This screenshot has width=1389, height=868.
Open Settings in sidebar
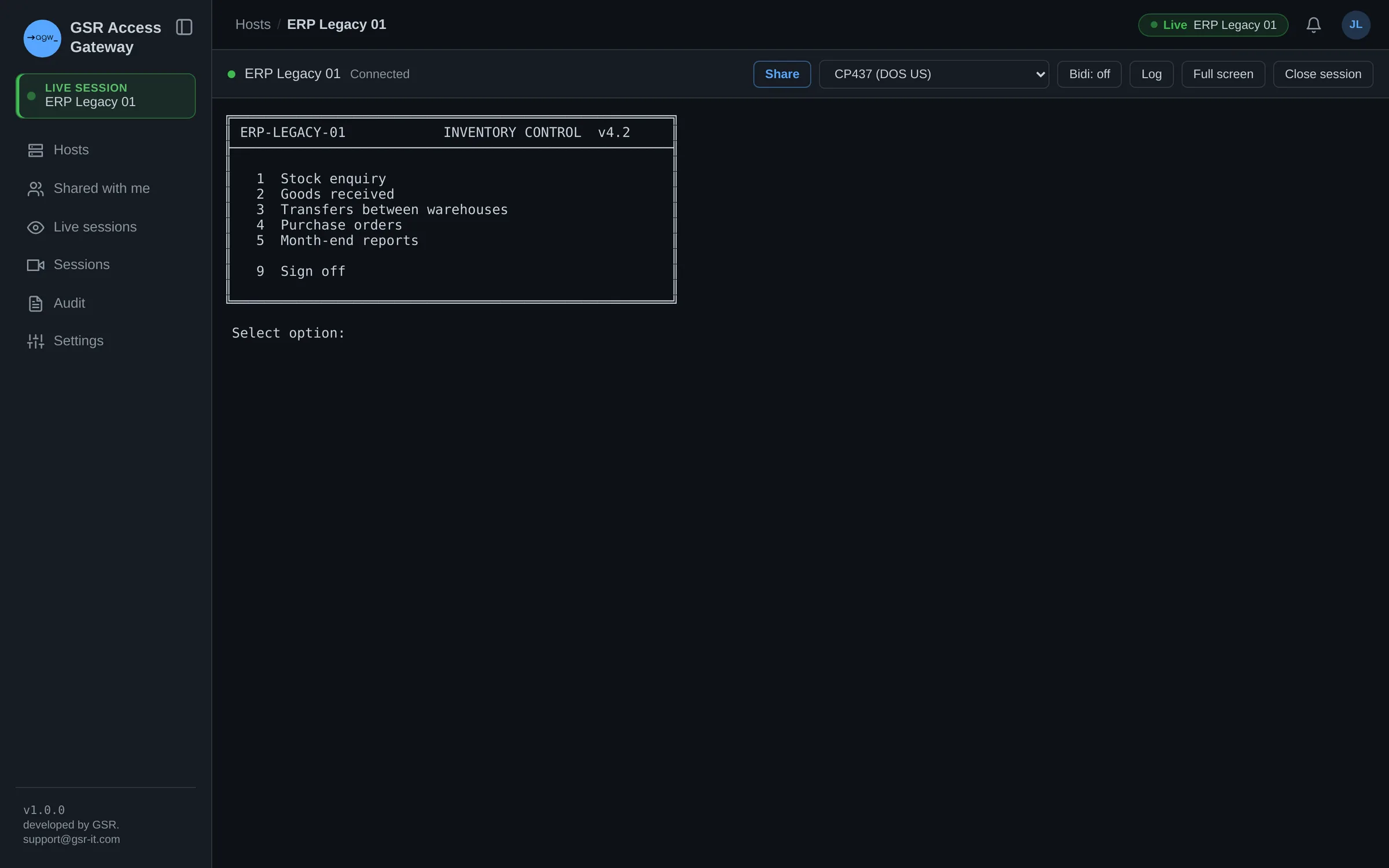(105, 341)
